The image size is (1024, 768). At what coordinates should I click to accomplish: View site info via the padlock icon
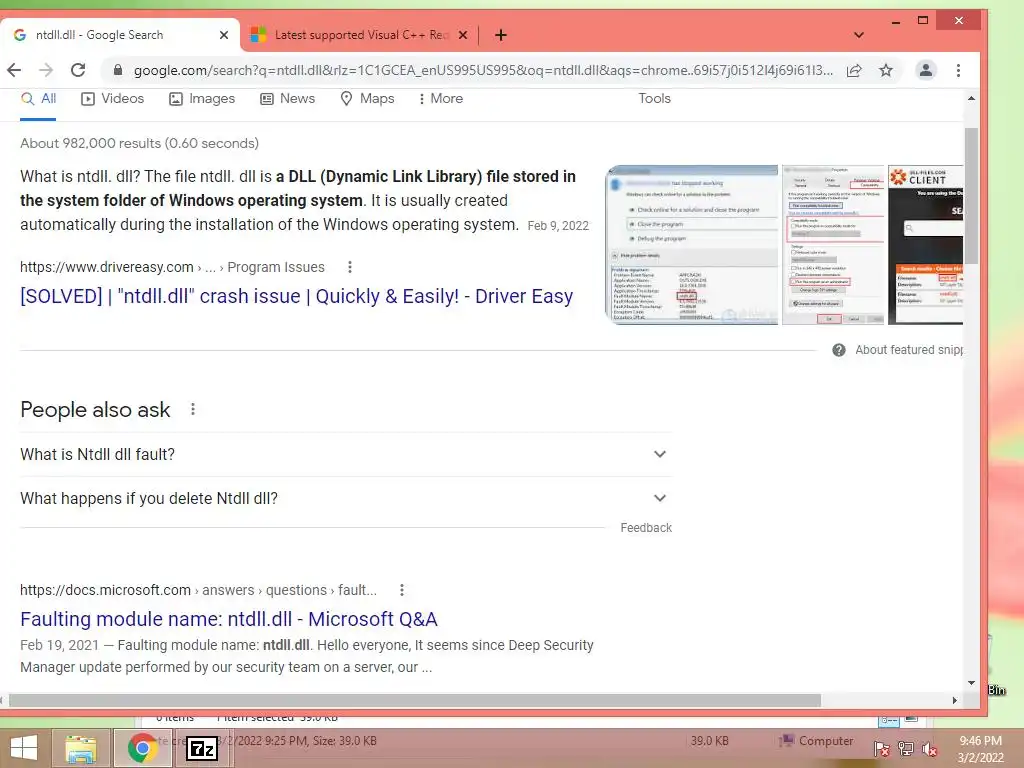click(x=118, y=70)
